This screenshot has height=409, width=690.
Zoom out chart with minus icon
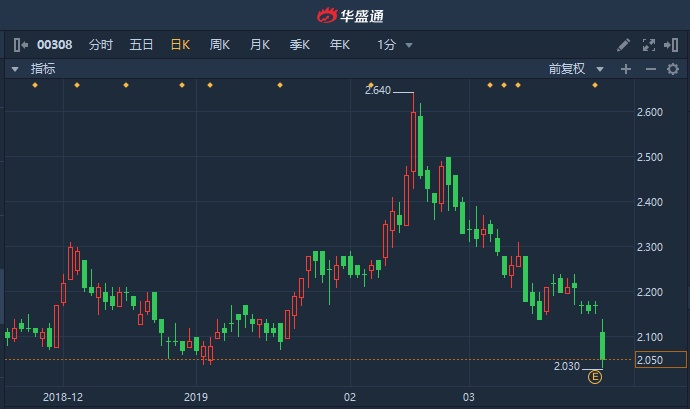pos(651,69)
